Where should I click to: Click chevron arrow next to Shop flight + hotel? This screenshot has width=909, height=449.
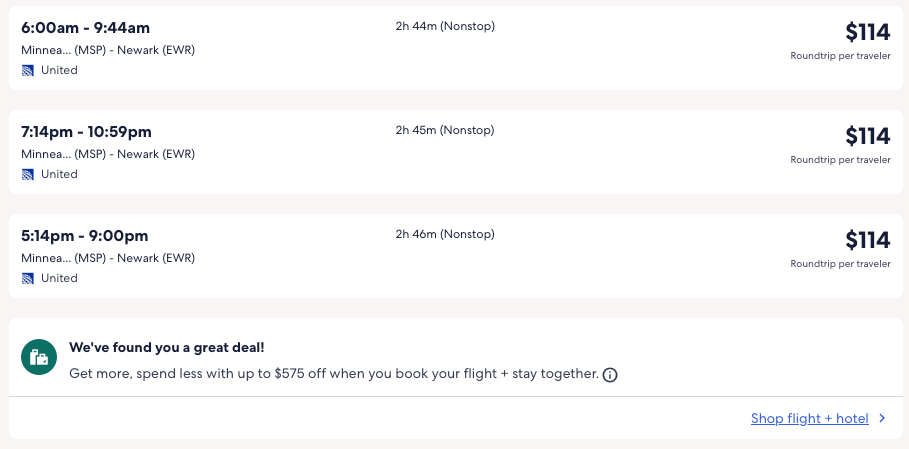click(x=882, y=419)
